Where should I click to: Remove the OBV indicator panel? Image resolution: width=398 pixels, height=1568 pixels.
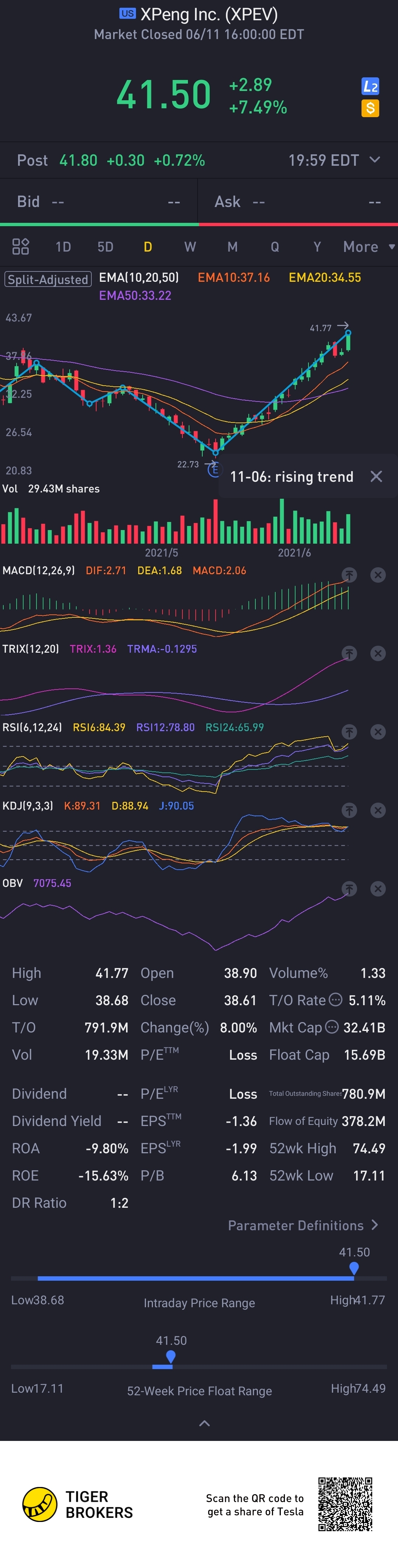coord(378,889)
